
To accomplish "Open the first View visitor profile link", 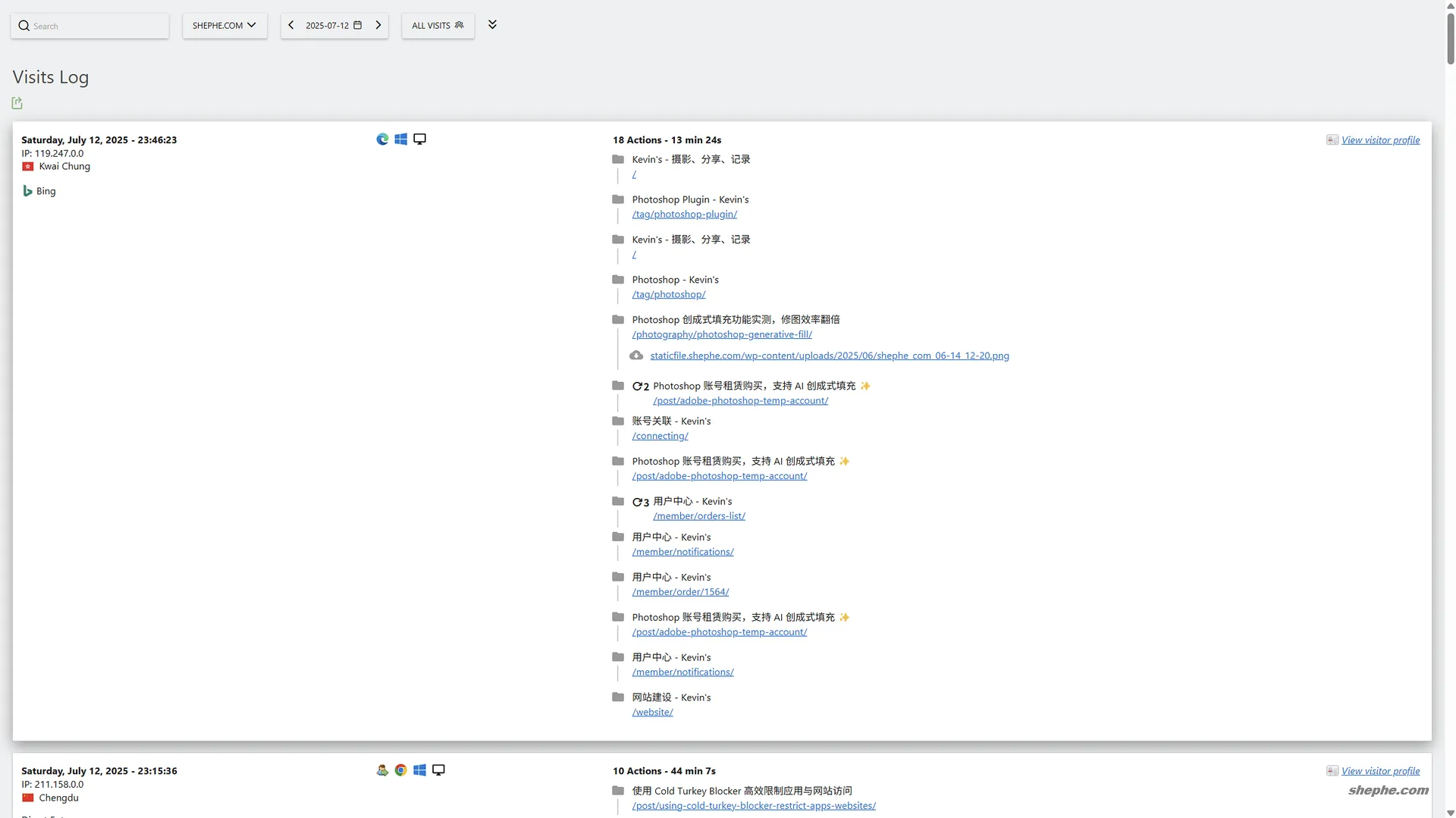I will click(x=1380, y=140).
